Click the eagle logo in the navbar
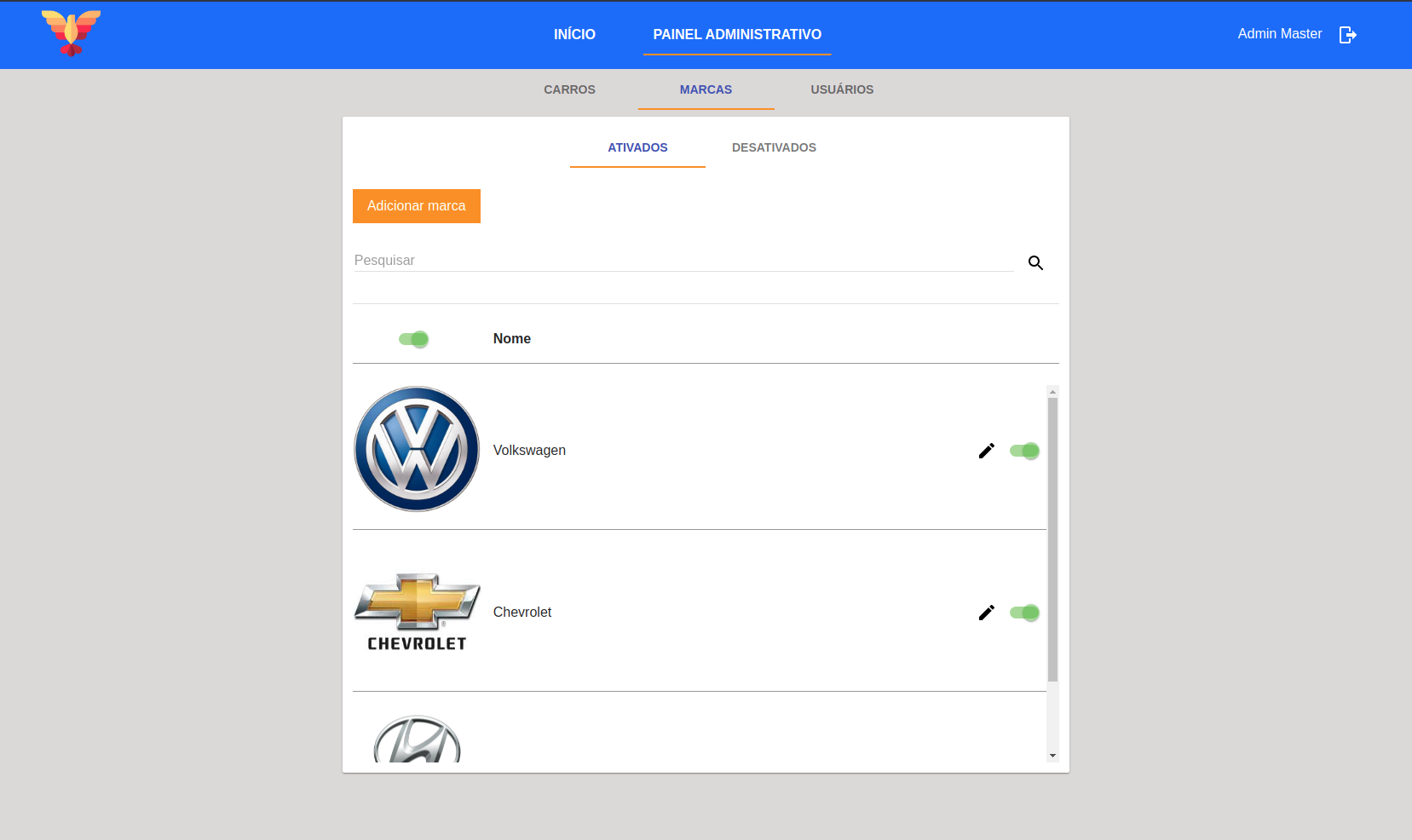Screen dimensions: 1412x840 72,34
